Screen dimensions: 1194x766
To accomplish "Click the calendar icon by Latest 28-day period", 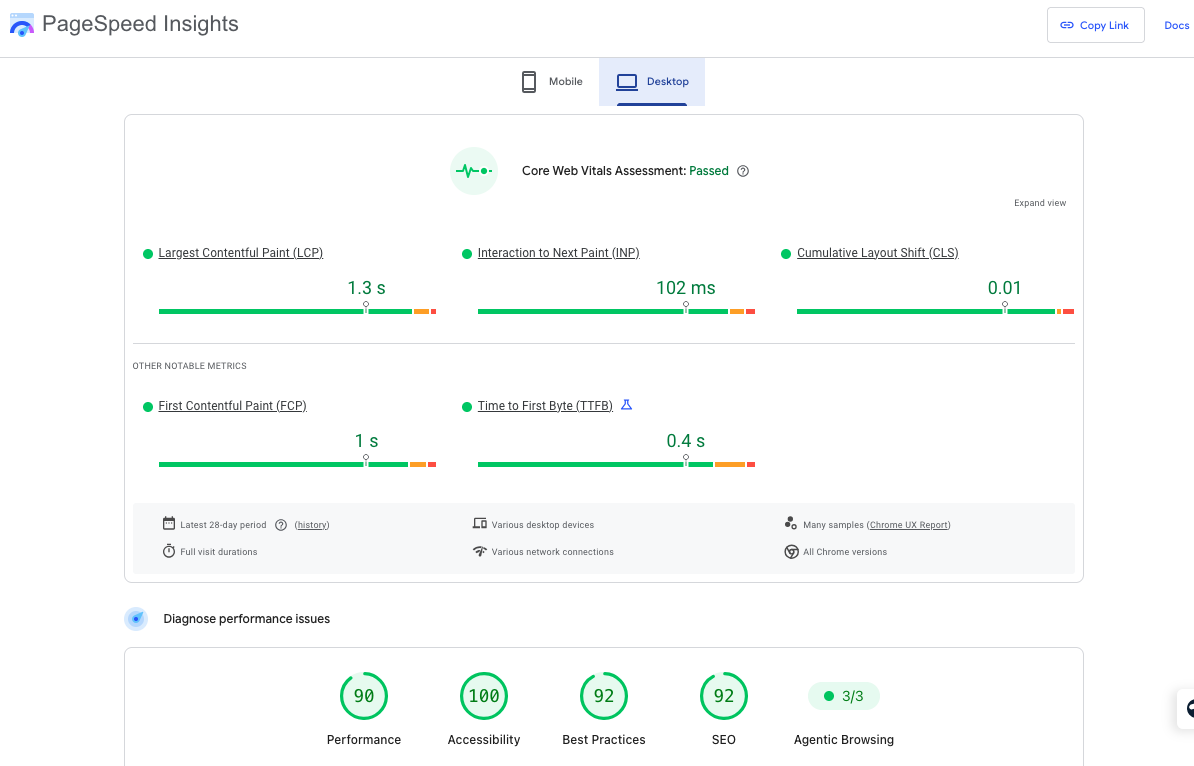I will click(x=169, y=523).
